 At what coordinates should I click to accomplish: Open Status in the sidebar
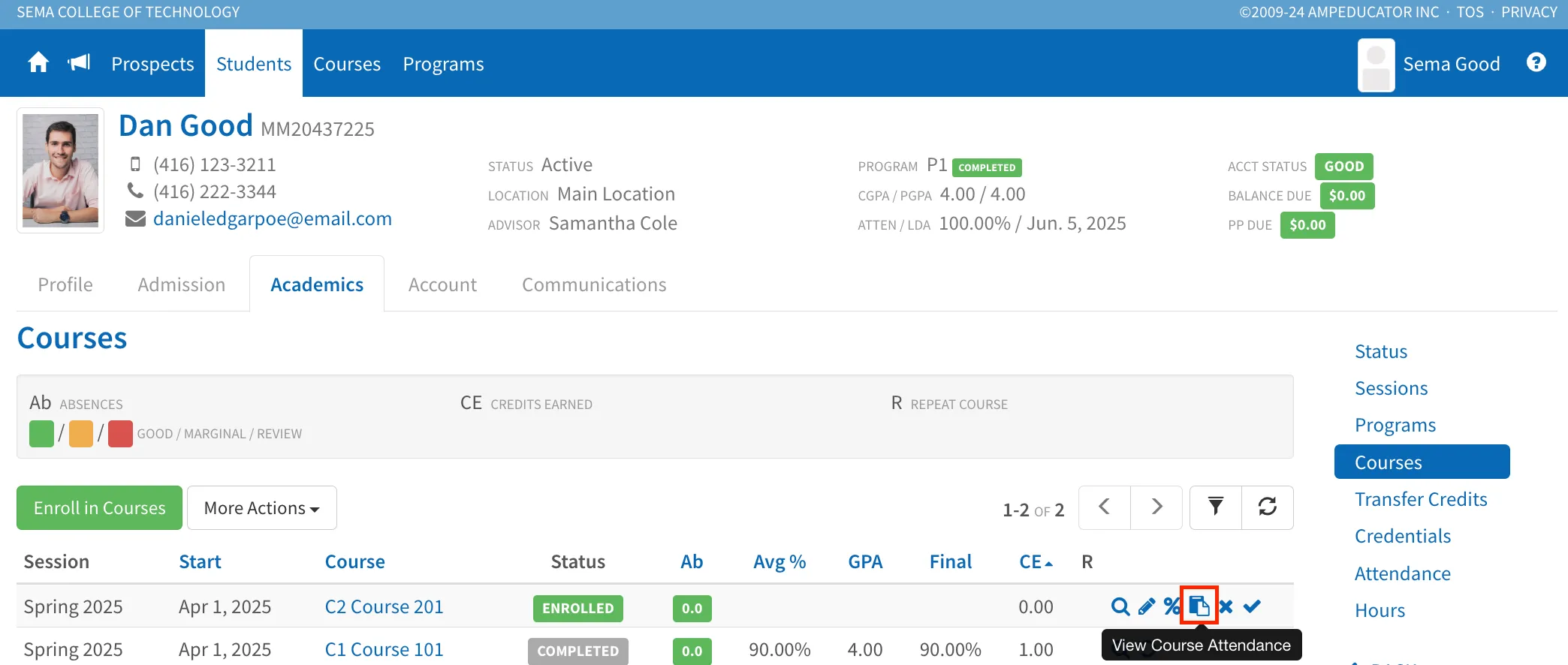pyautogui.click(x=1381, y=351)
